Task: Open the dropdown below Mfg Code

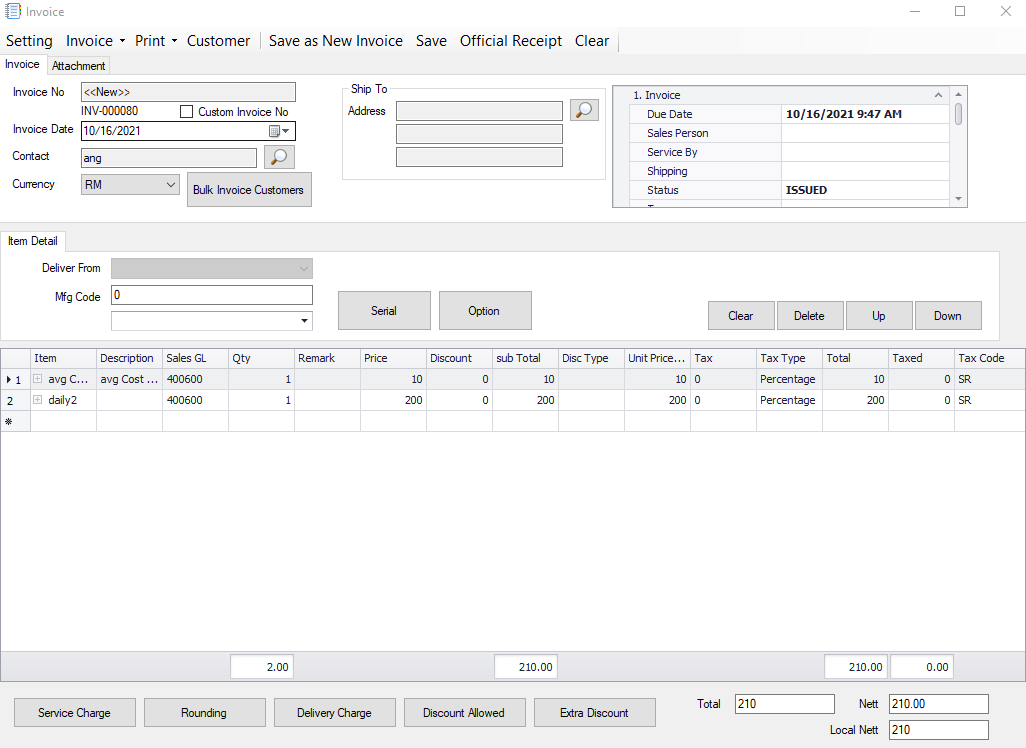Action: [303, 321]
